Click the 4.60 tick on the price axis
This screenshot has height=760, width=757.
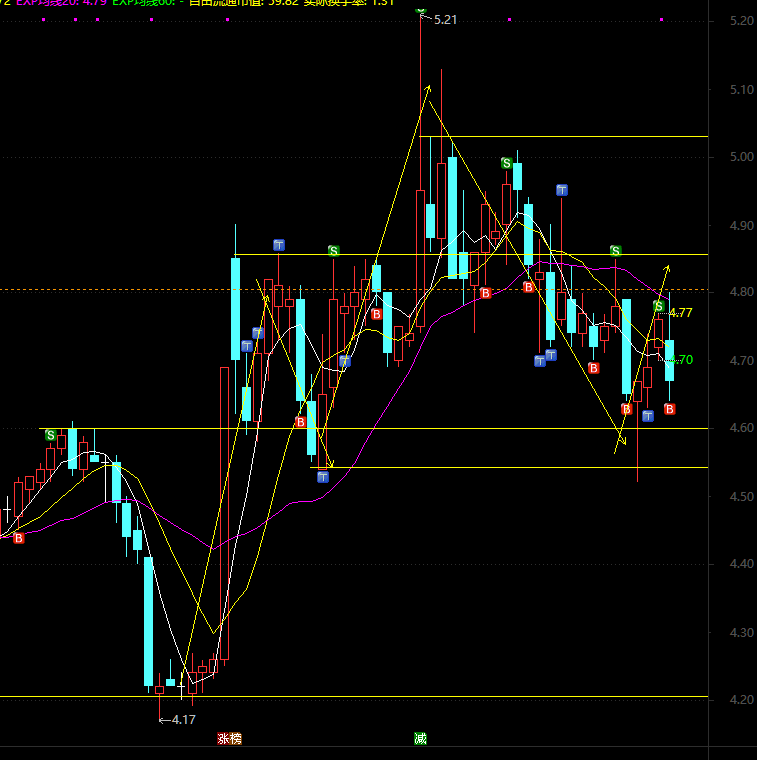tap(742, 428)
